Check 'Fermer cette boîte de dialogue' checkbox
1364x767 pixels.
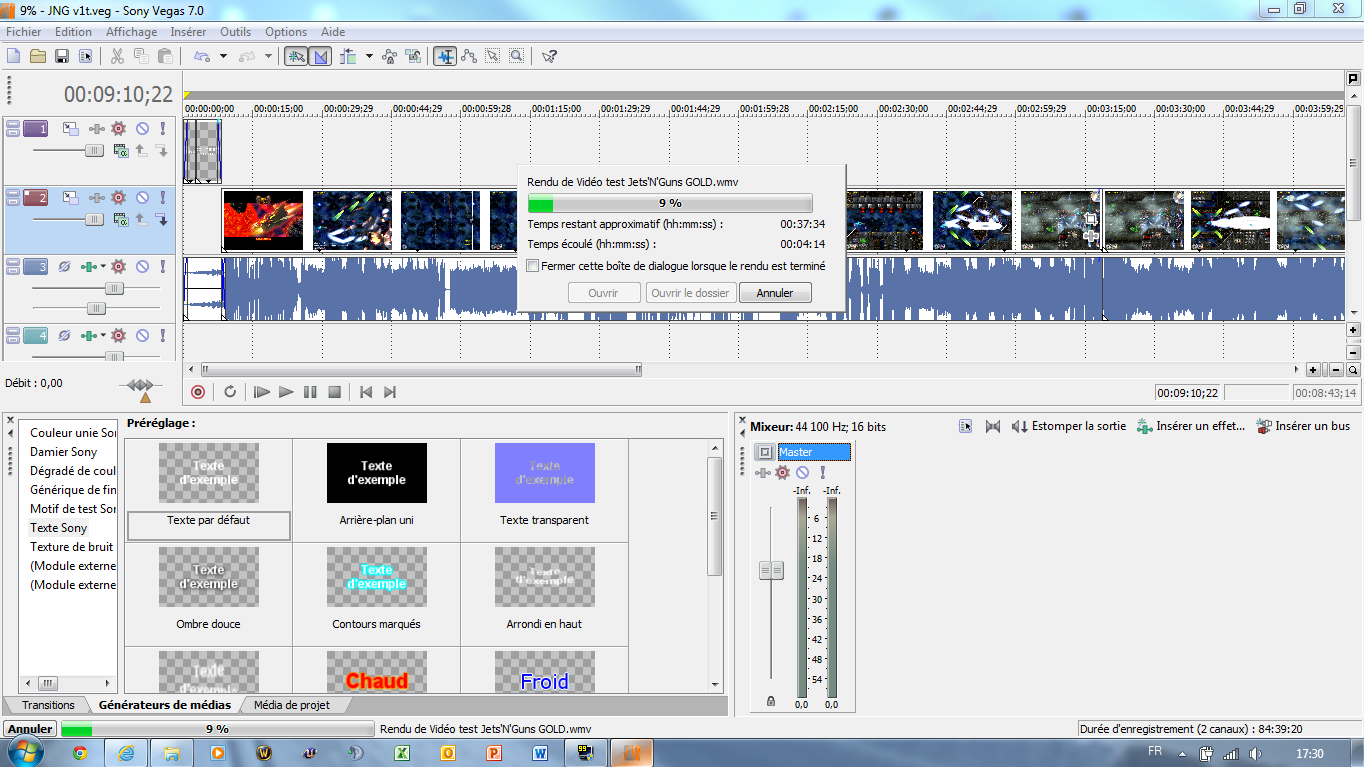tap(533, 266)
